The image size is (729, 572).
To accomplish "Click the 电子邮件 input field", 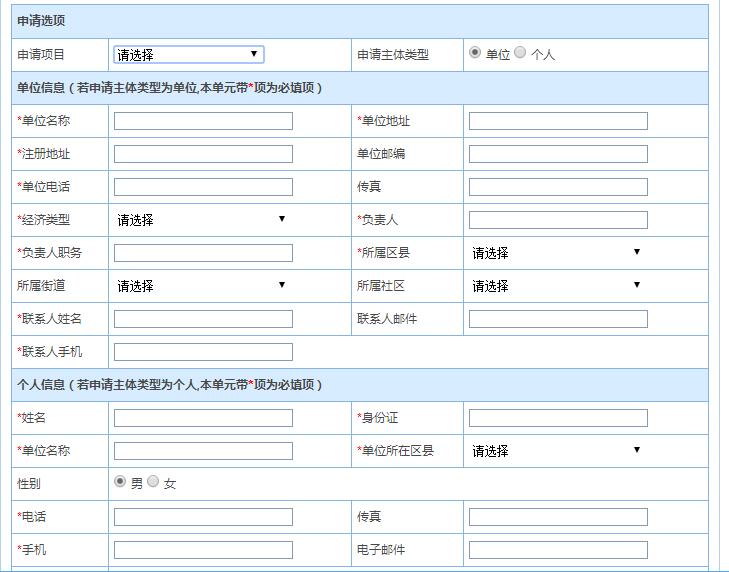I will 558,550.
